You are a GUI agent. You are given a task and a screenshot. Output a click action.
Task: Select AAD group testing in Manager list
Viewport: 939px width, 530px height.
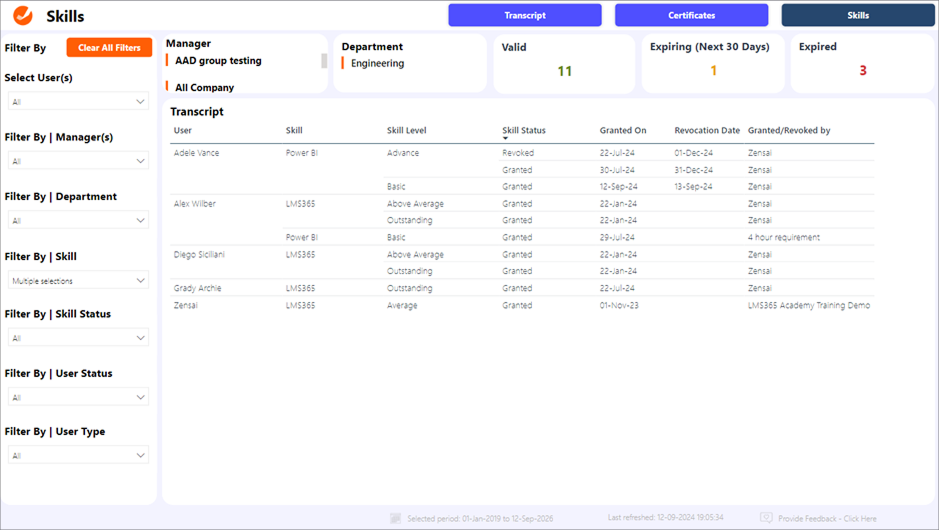coord(218,61)
